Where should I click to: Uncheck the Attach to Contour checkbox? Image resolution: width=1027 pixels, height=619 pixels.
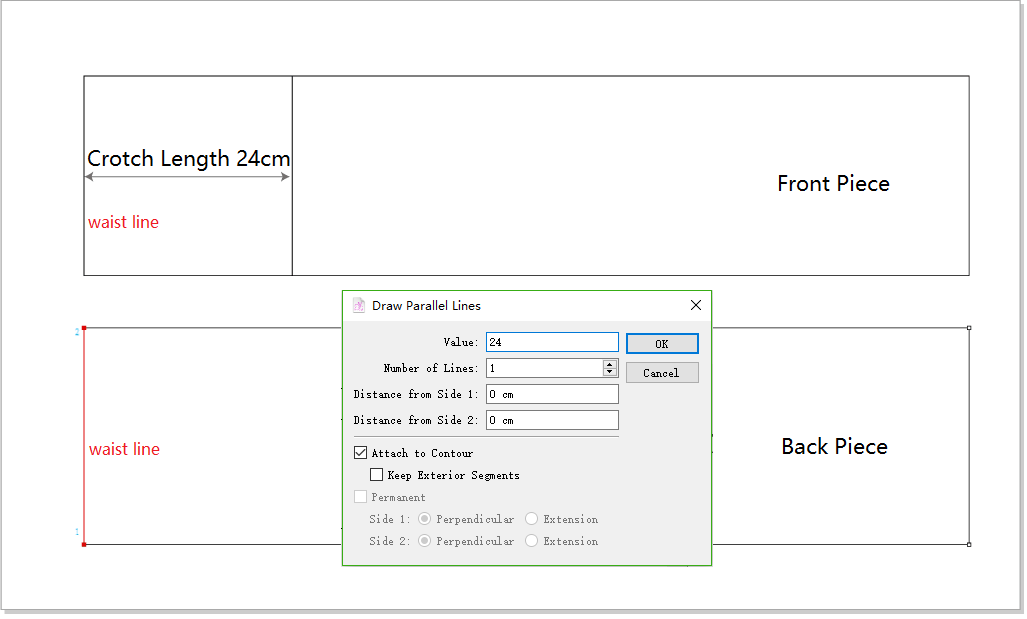point(361,453)
